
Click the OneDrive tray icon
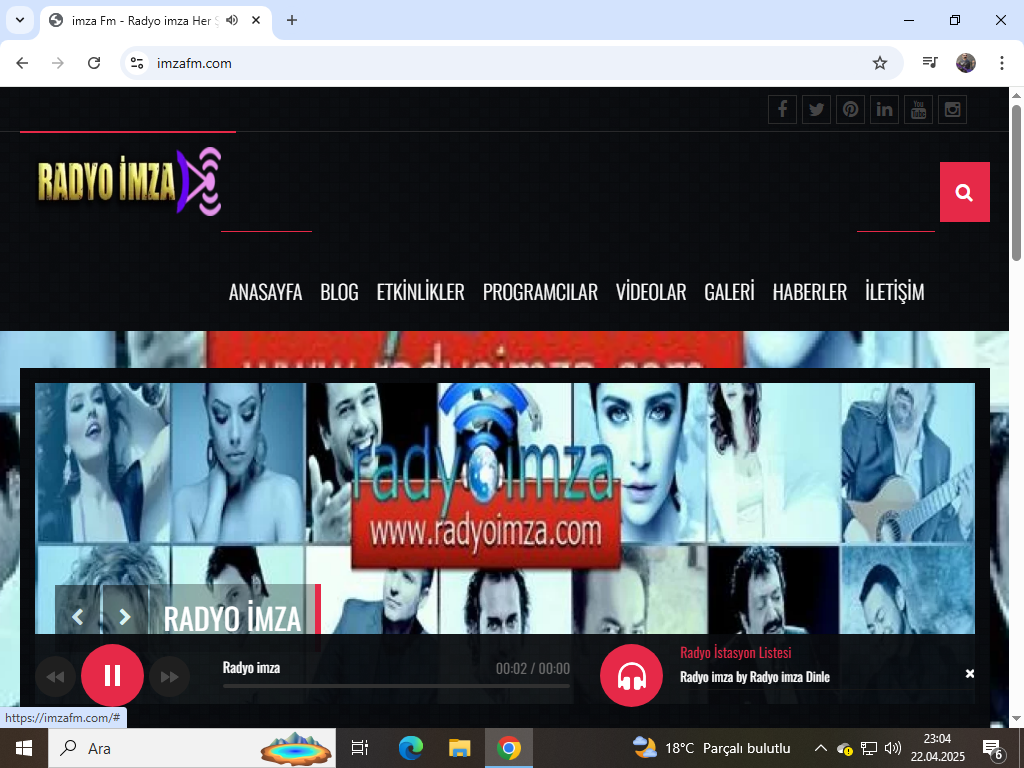(x=844, y=748)
